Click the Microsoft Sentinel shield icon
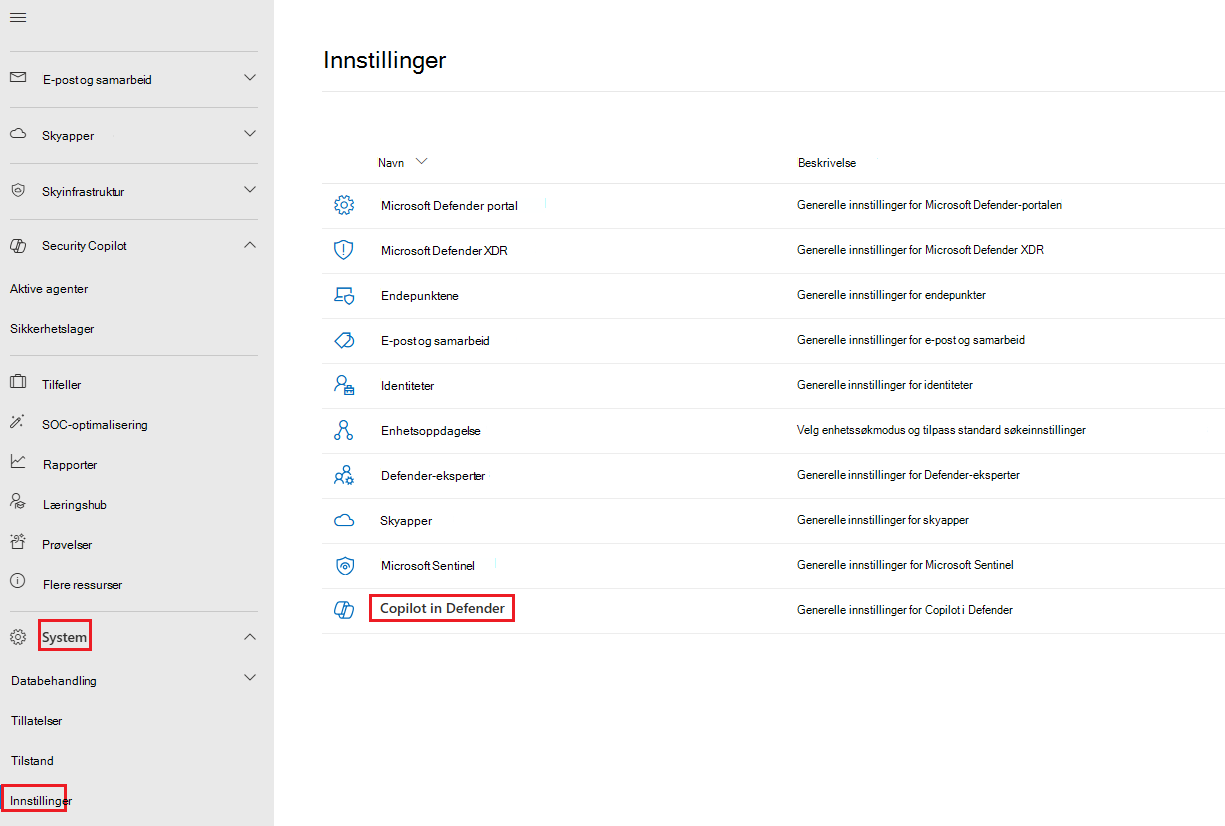 click(x=344, y=565)
